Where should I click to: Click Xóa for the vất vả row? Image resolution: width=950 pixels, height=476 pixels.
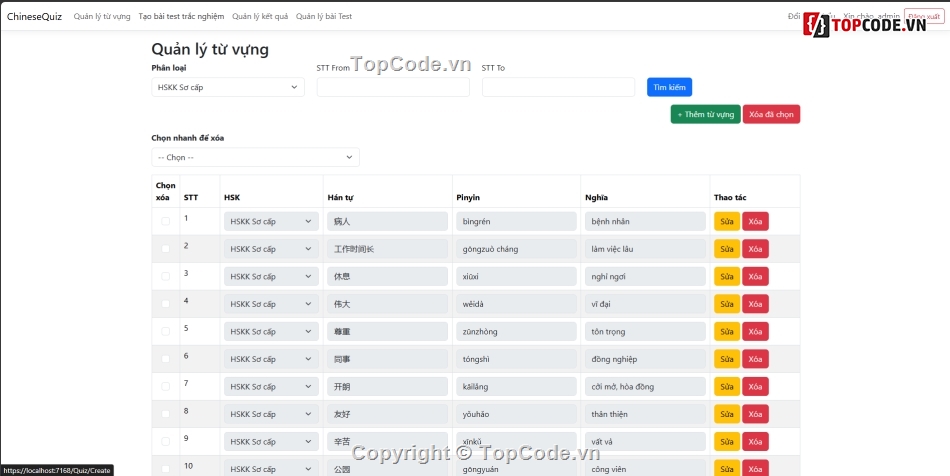pyautogui.click(x=756, y=442)
